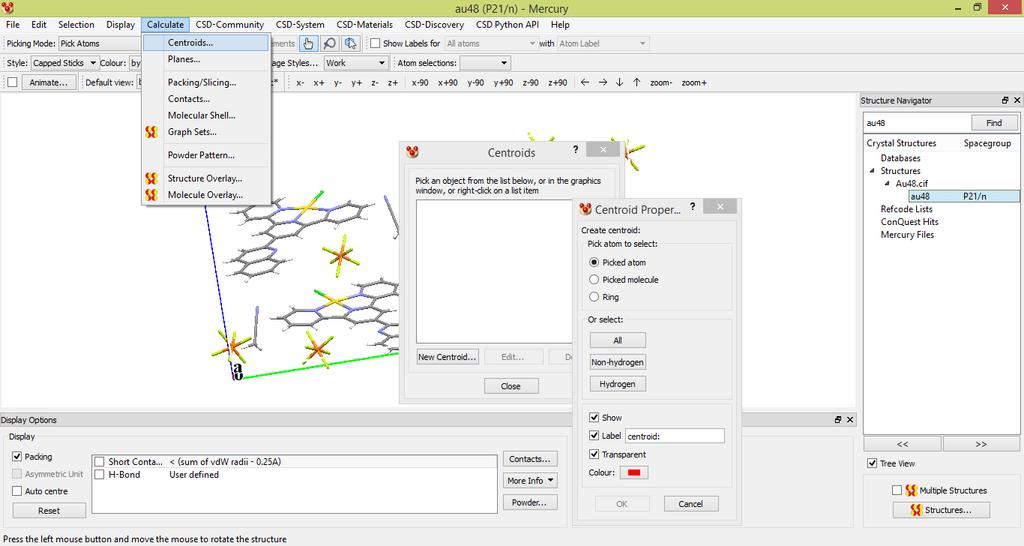Viewport: 1024px width, 546px height.
Task: Click the zoom+ toolbar button
Action: coord(694,83)
